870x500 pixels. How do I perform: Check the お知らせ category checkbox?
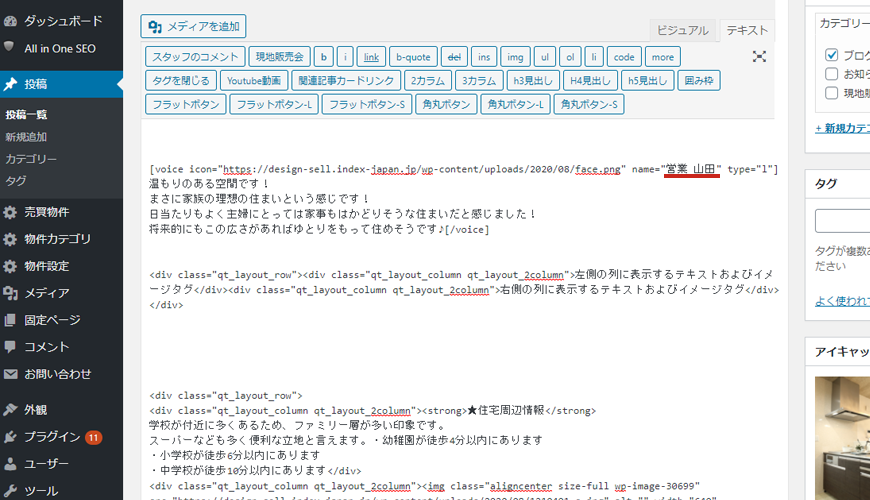832,74
